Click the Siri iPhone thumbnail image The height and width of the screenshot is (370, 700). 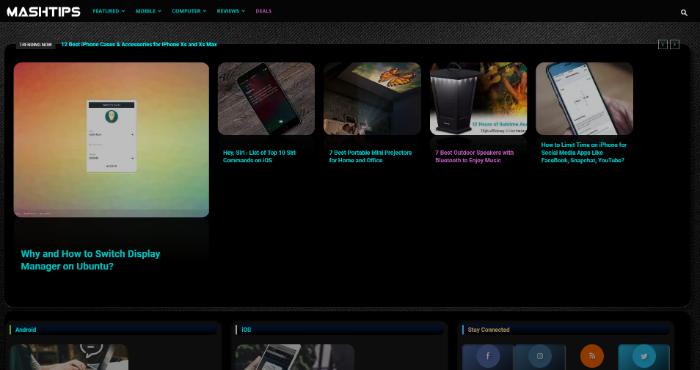266,99
